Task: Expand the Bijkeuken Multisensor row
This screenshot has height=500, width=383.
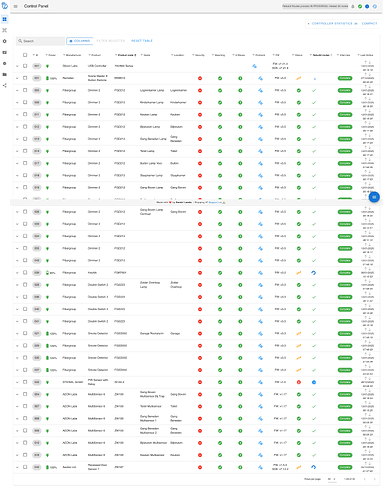Action: pyautogui.click(x=17, y=443)
